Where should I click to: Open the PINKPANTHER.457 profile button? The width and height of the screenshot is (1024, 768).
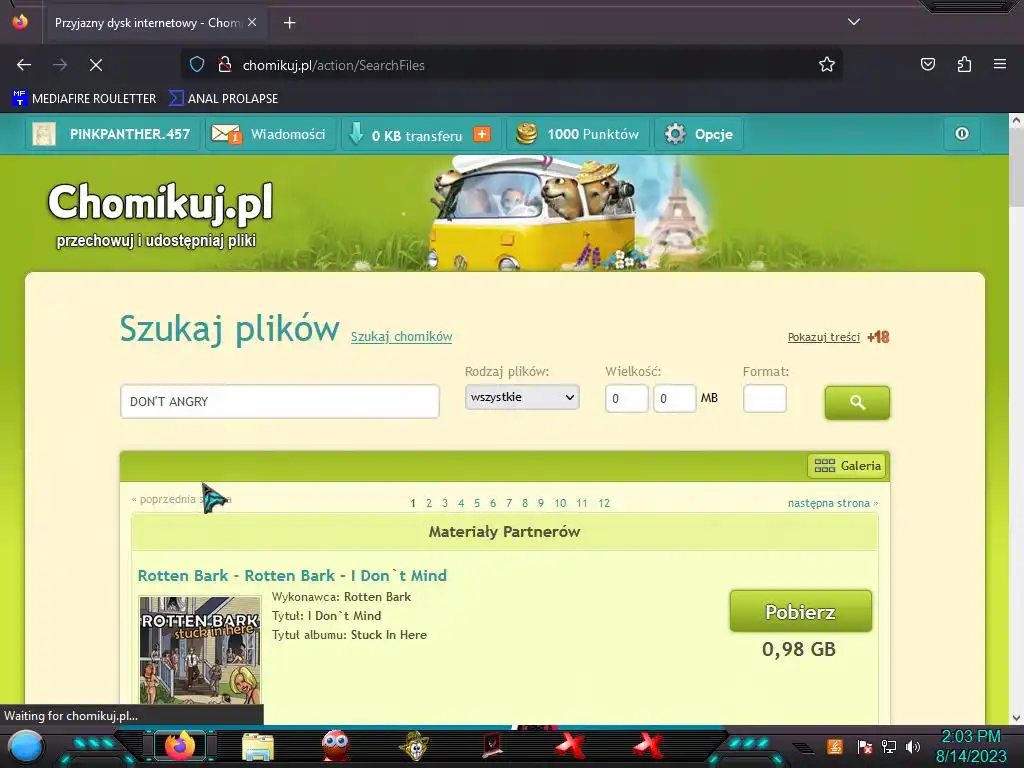(112, 134)
